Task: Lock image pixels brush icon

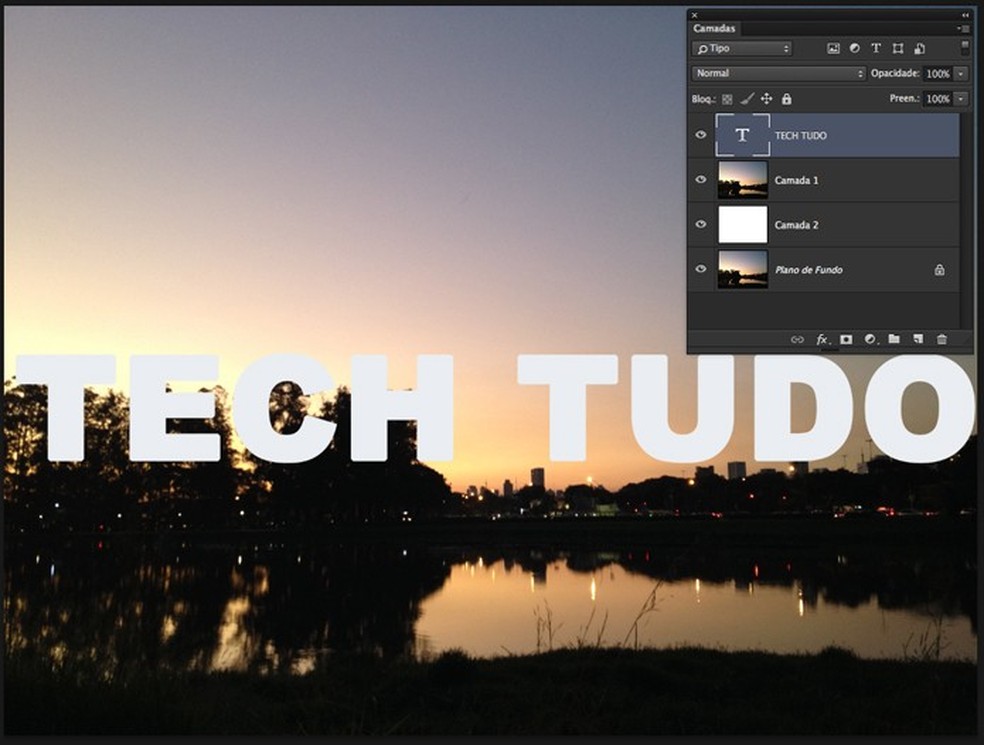Action: coord(747,99)
